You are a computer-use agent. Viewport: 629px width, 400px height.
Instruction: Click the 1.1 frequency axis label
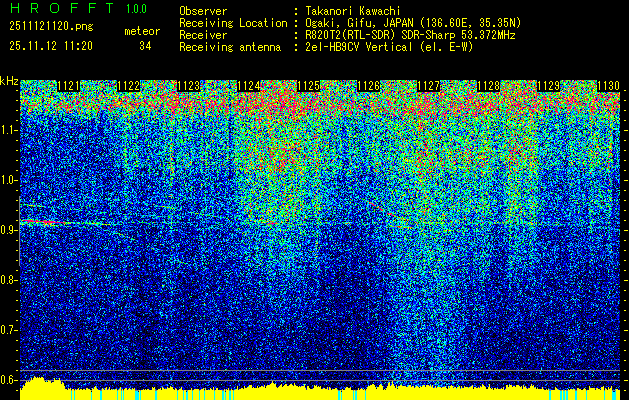click(x=9, y=129)
